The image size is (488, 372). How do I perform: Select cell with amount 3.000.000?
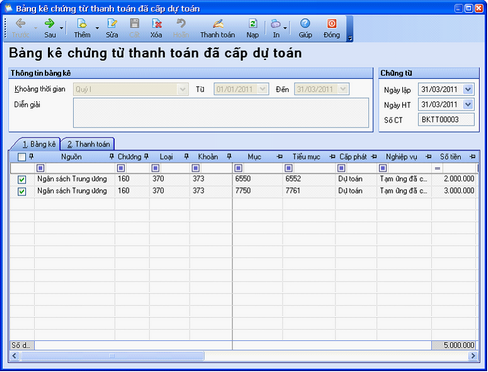455,191
